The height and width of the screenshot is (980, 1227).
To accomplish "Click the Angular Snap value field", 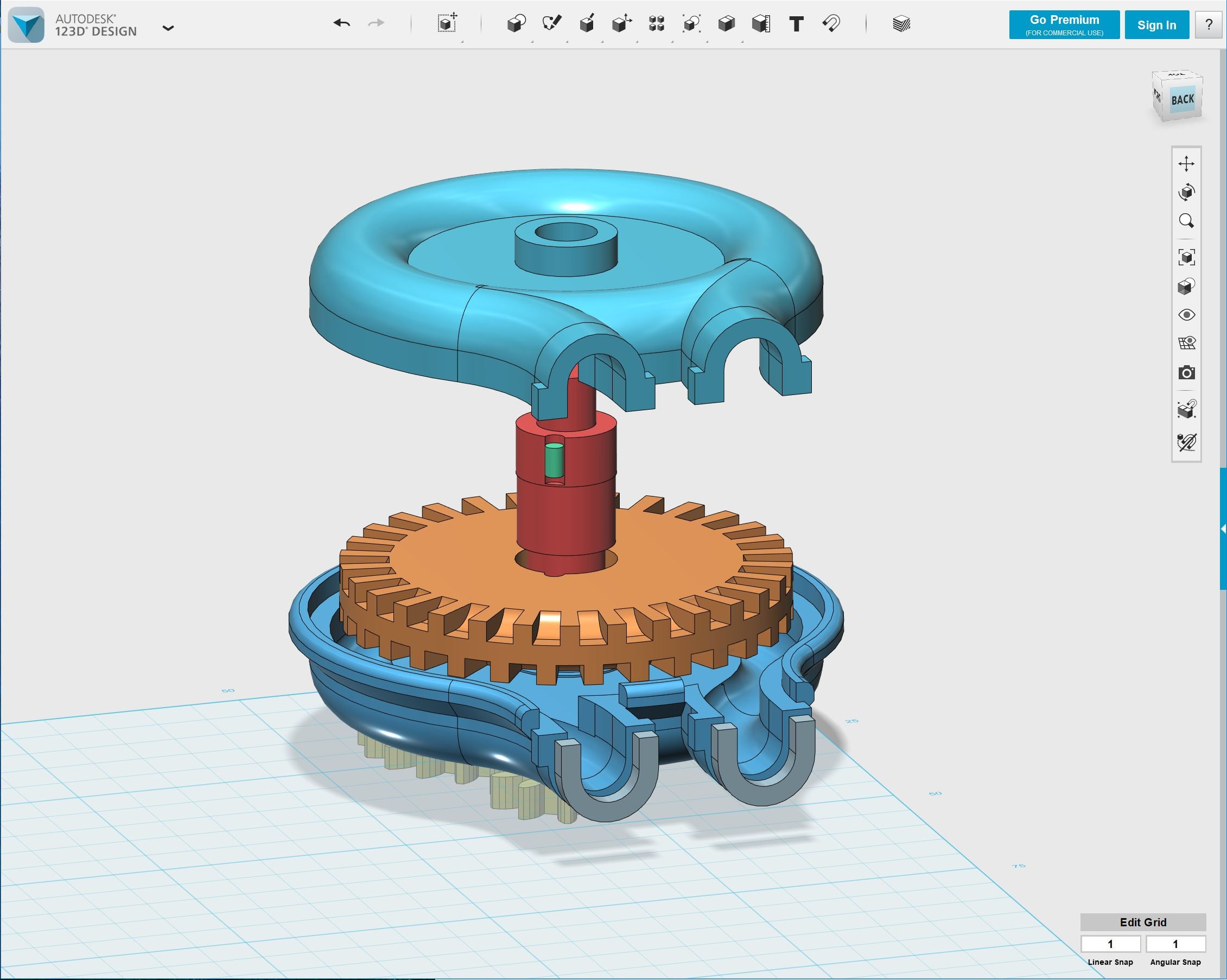I will point(1175,944).
